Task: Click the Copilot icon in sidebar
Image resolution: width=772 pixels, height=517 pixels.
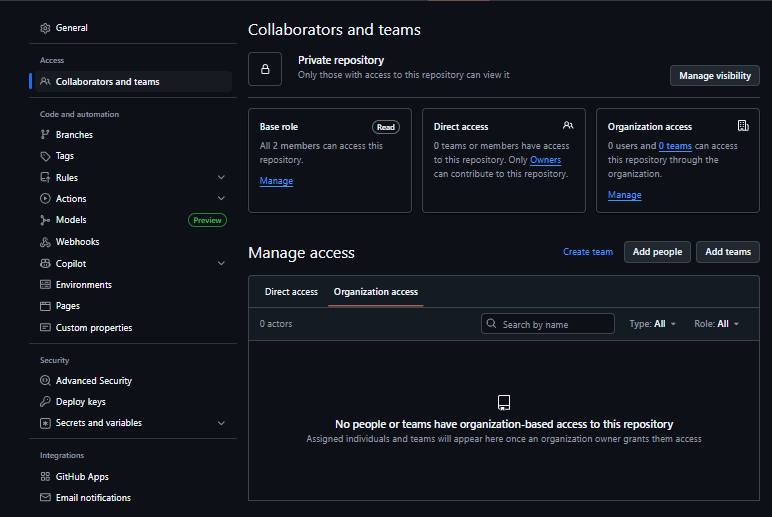Action: 45,263
